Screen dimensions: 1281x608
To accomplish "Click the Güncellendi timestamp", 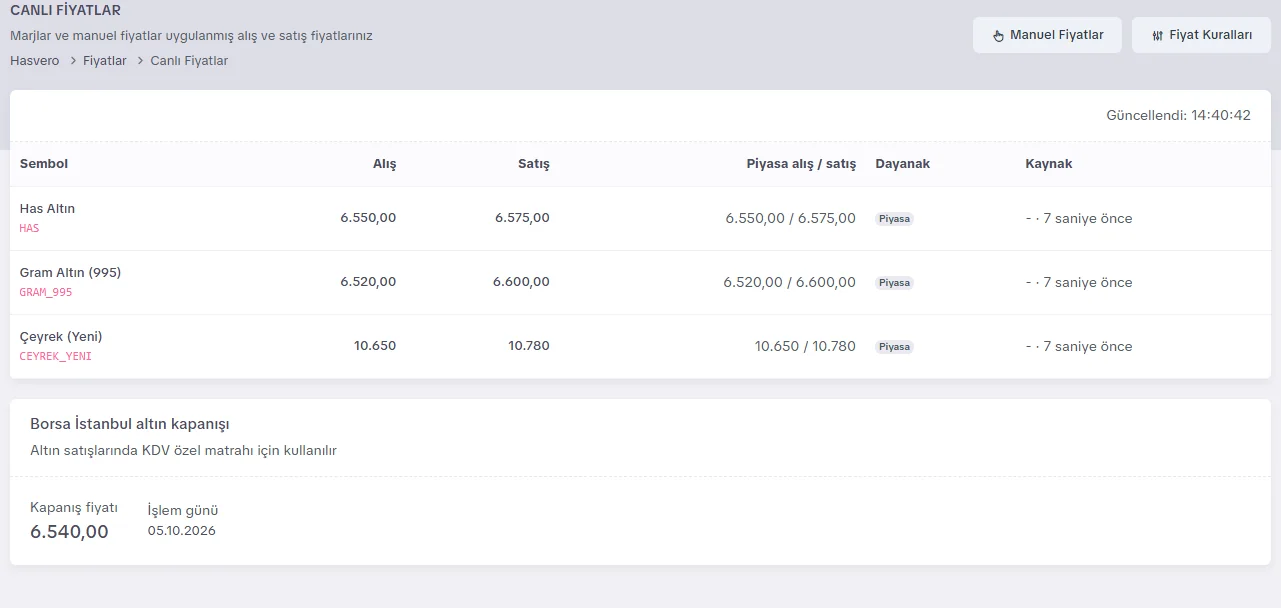I will [1178, 116].
